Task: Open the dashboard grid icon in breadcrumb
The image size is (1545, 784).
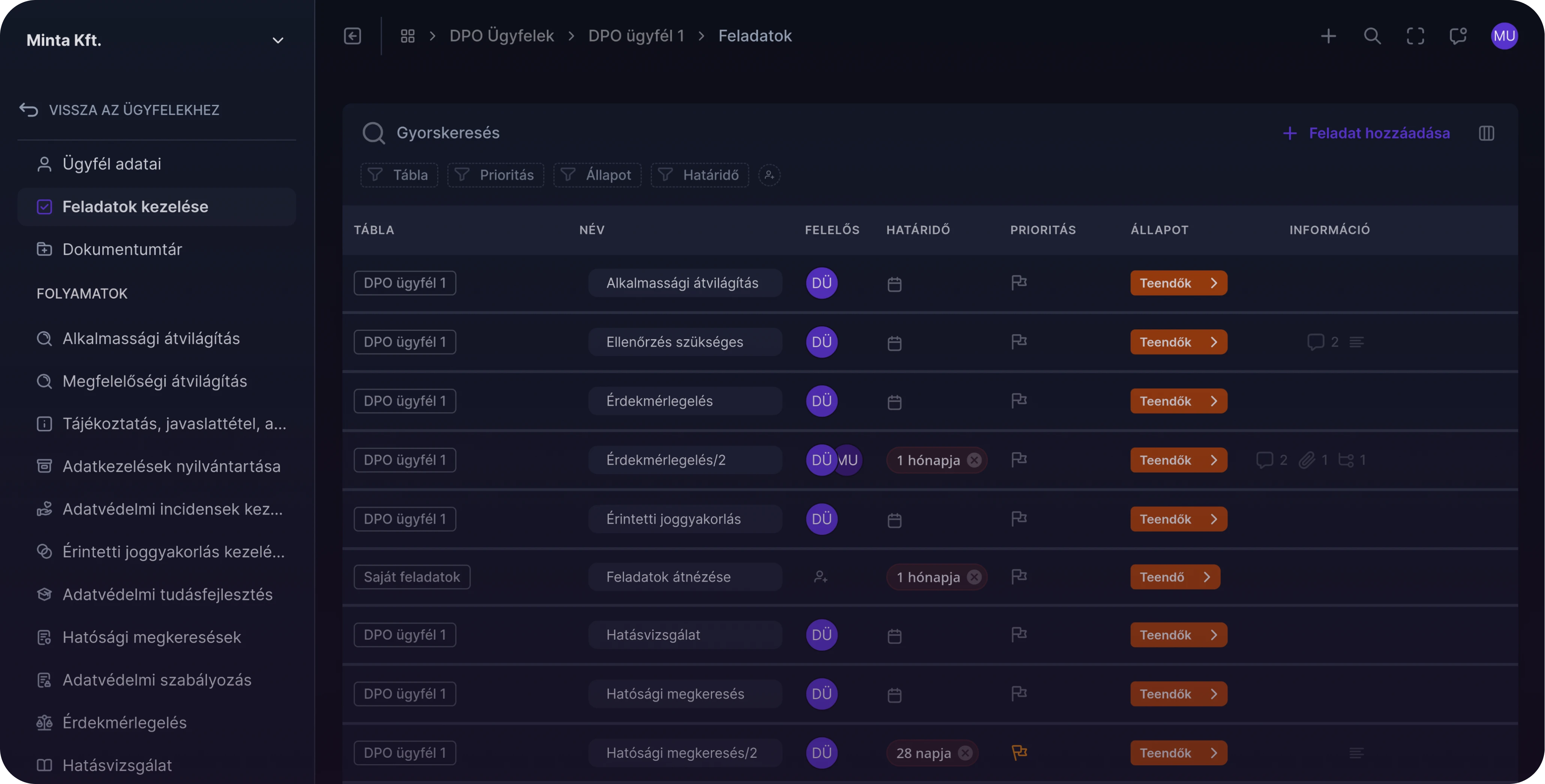Action: coord(408,36)
